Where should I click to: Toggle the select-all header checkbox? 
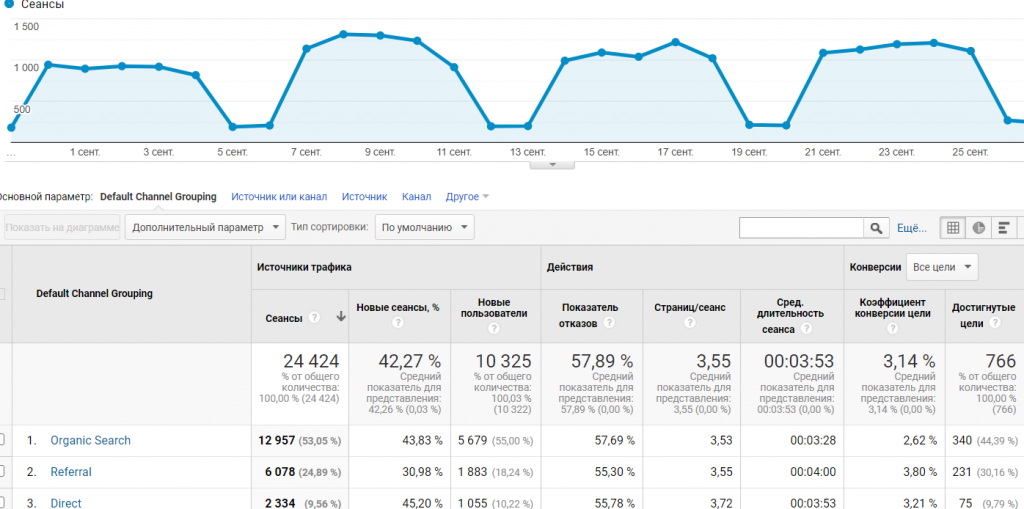click(x=2, y=294)
